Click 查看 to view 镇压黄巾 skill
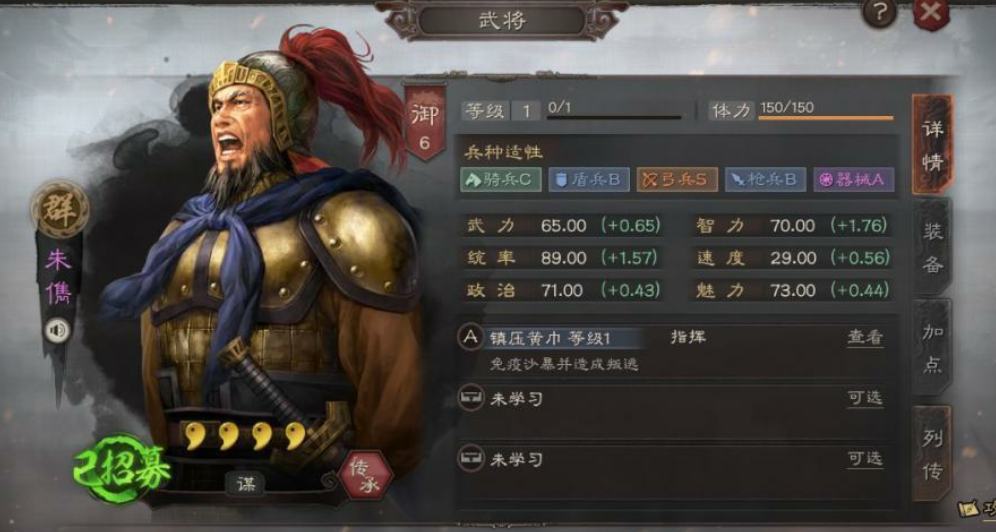The image size is (996, 532). pos(865,337)
